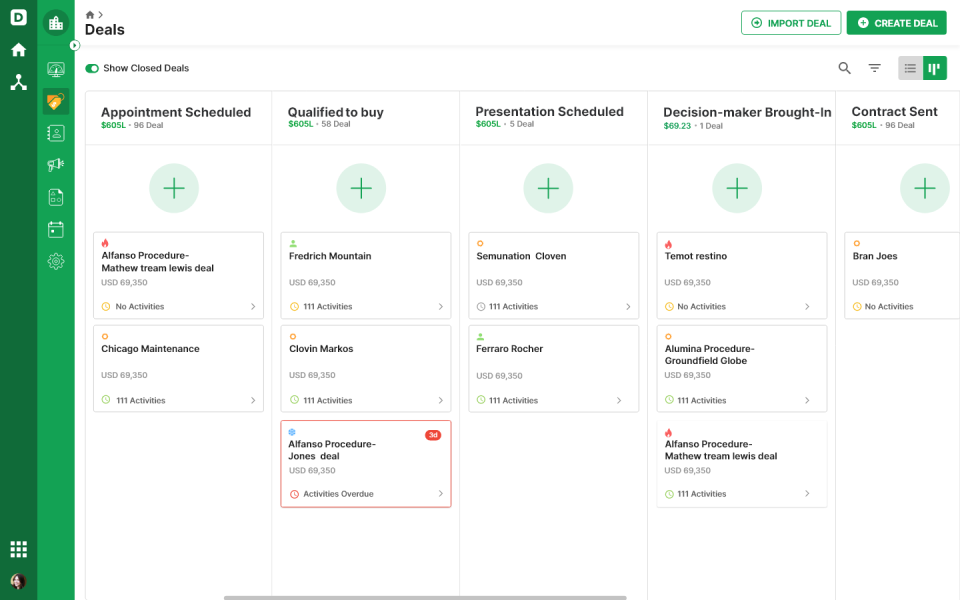Click the company building icon at sidebar top

56,23
